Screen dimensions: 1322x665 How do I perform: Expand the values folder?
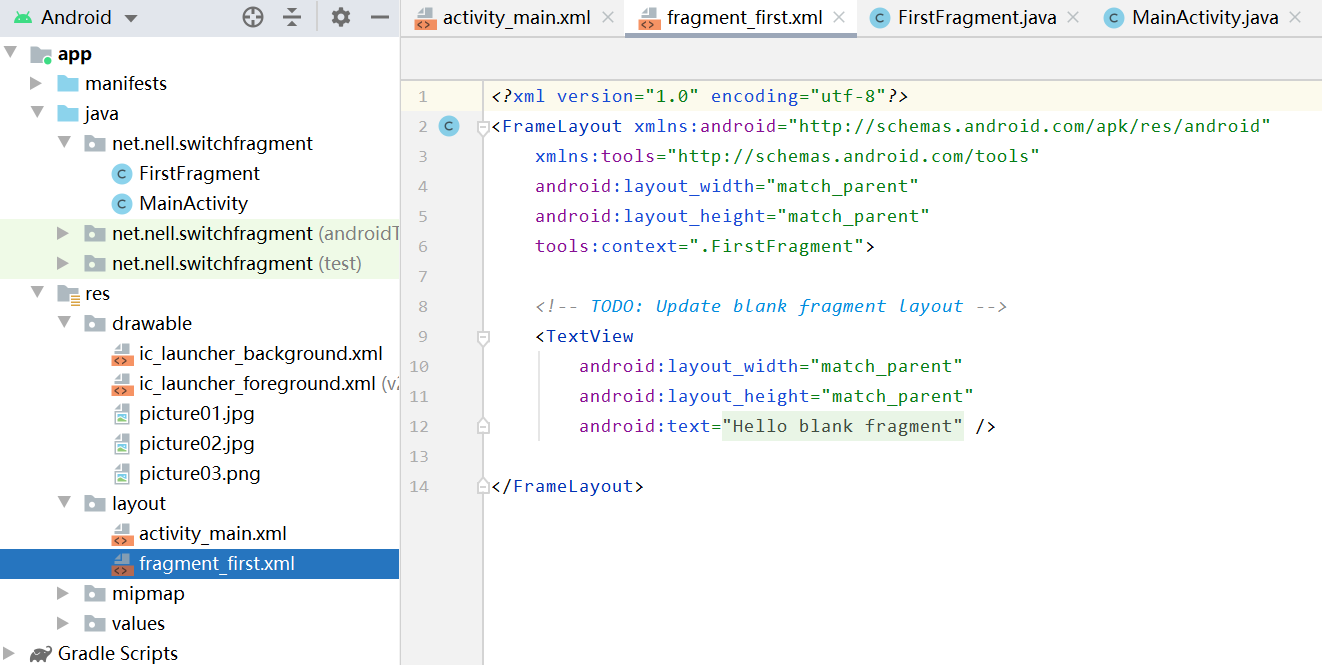(64, 624)
